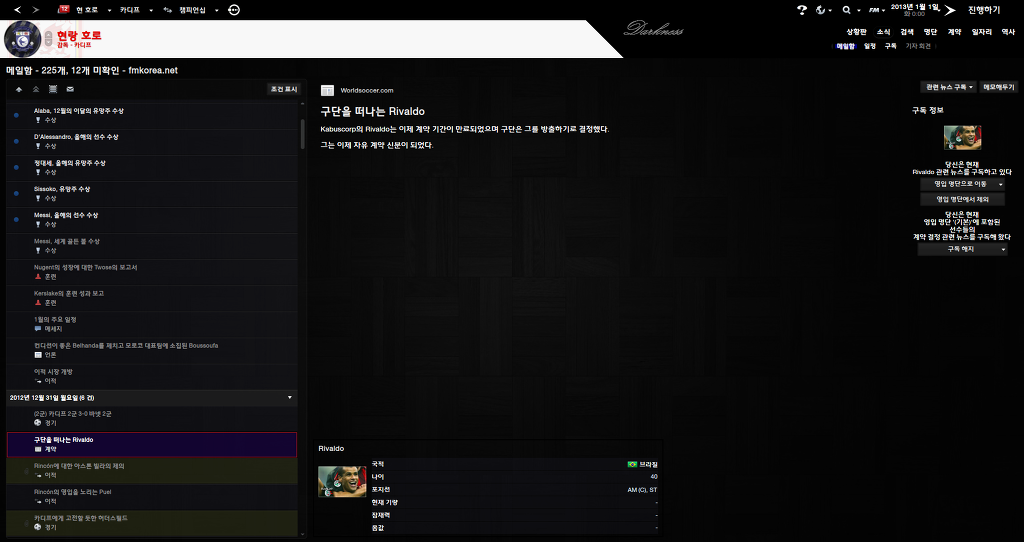
Task: Open the Messi 세계 골든 볼 수상 message
Action: click(152, 246)
